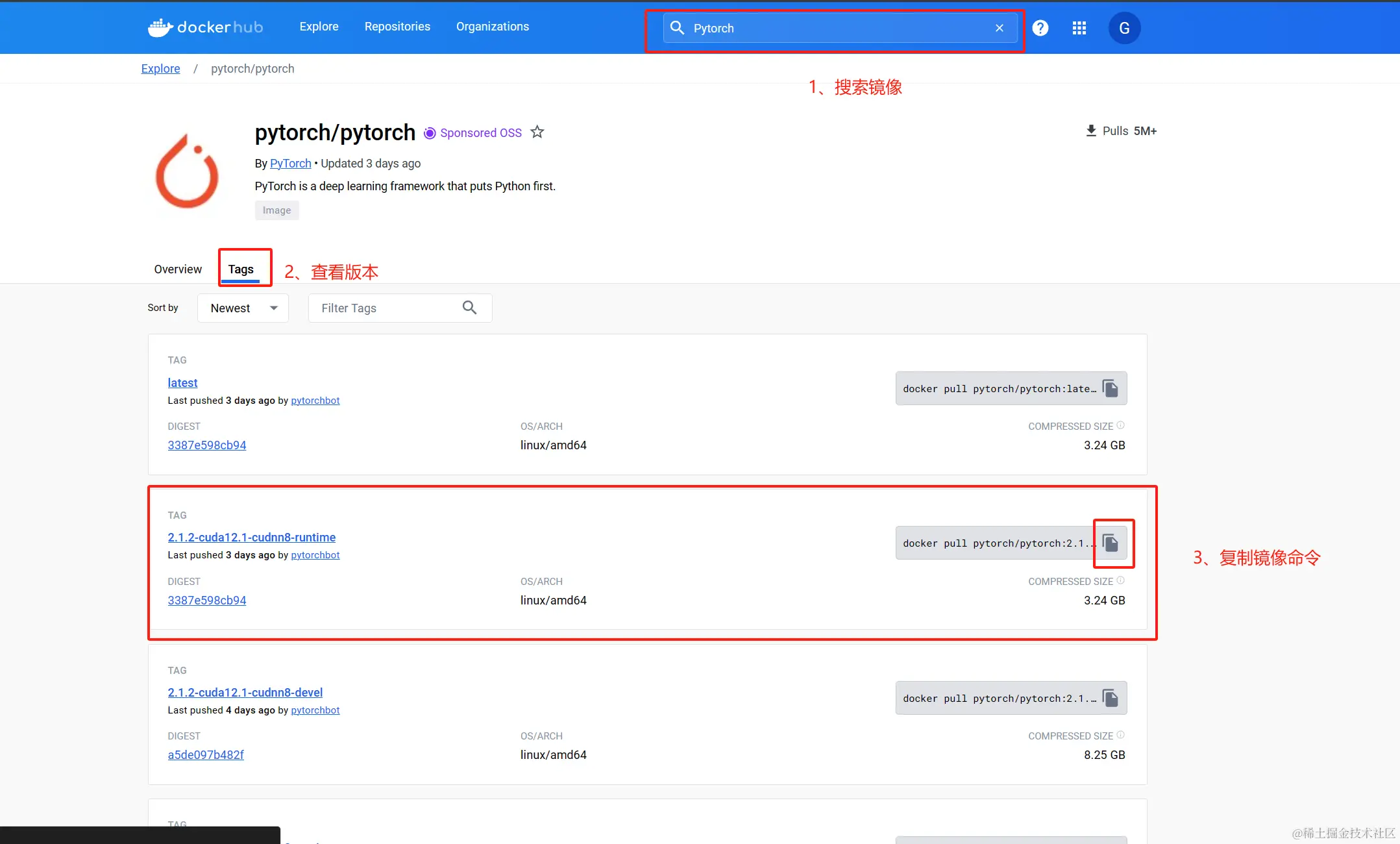Image resolution: width=1400 pixels, height=844 pixels.
Task: Open Organizations in the top navigation
Action: click(492, 27)
